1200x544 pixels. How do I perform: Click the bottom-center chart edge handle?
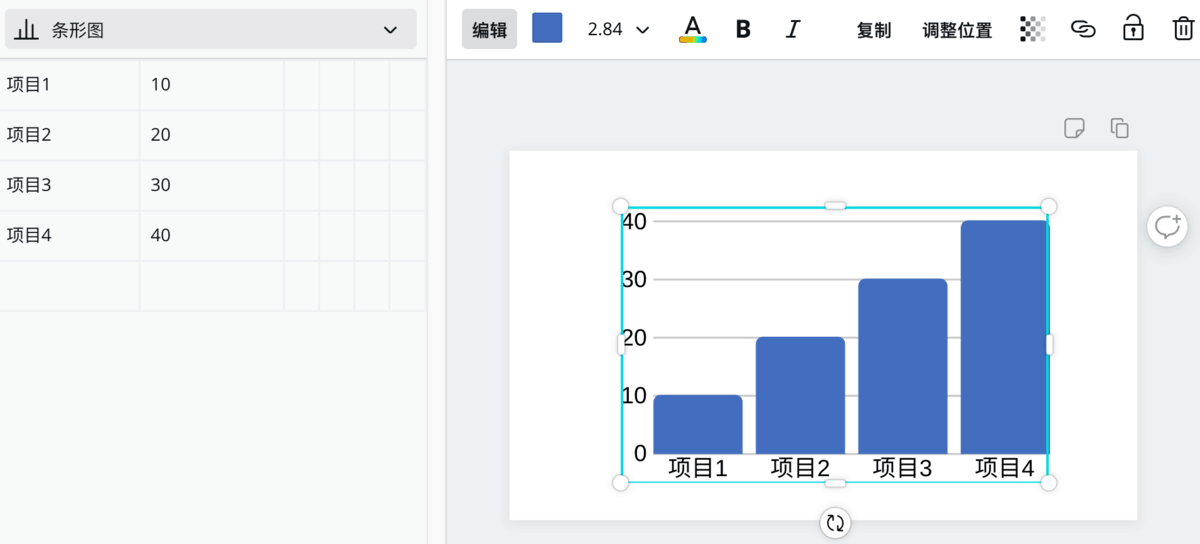click(x=835, y=483)
